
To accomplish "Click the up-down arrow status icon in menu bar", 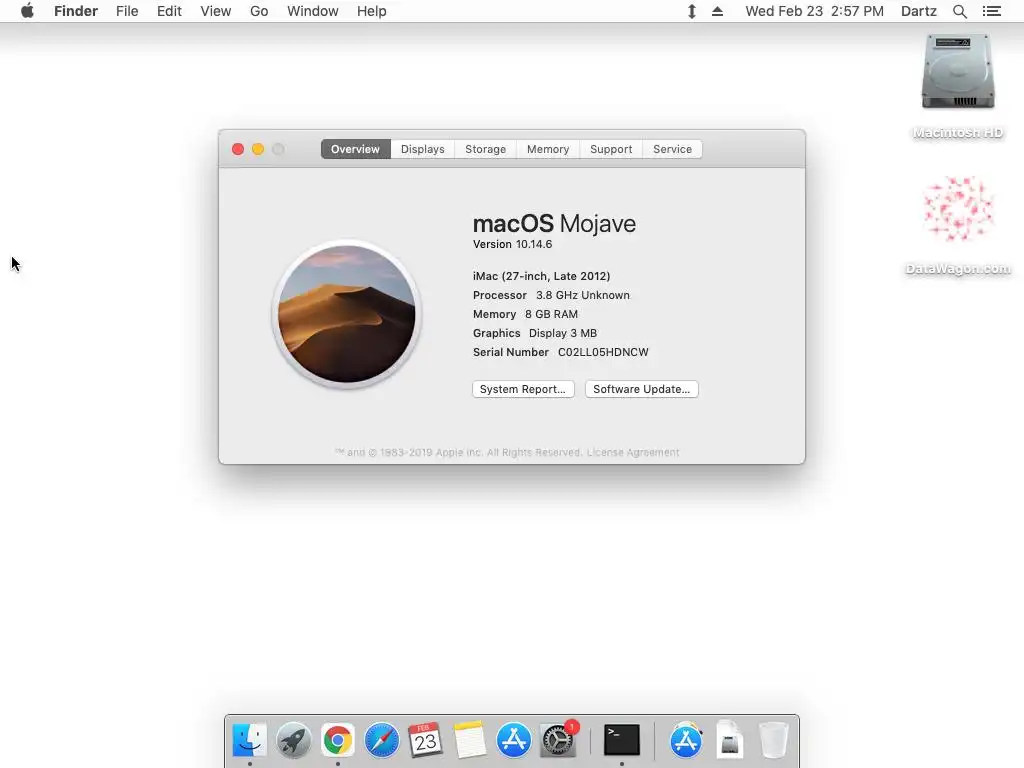I will click(x=692, y=11).
